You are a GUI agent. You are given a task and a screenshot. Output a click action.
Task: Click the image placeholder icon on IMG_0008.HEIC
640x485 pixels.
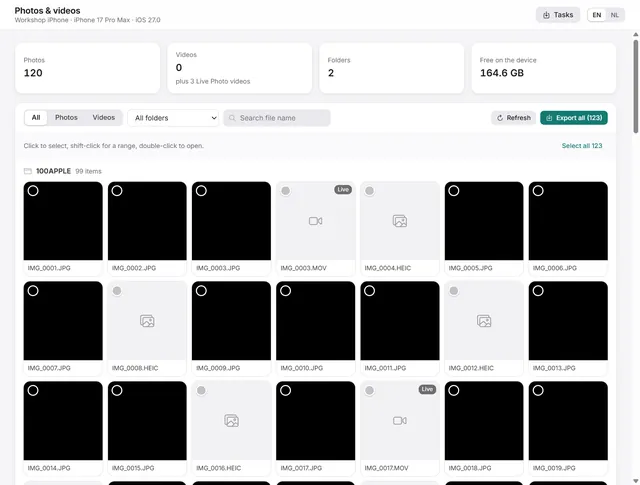tap(147, 321)
